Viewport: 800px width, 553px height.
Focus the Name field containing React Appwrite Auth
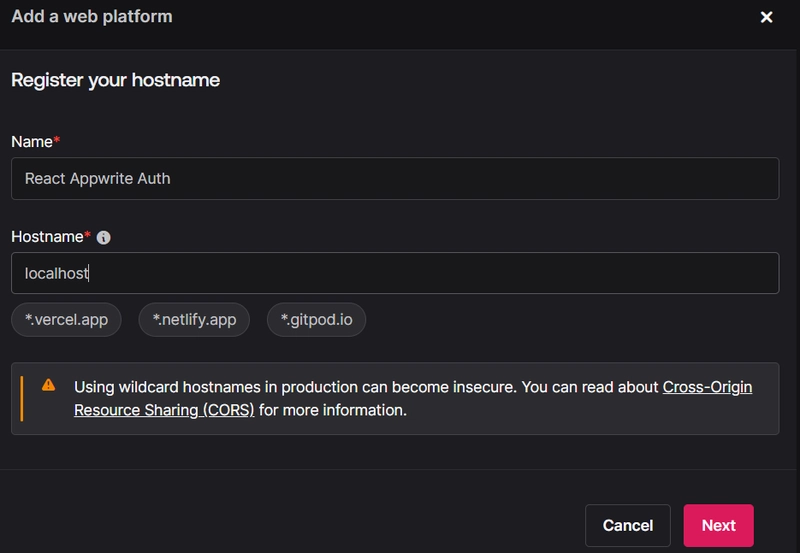click(395, 179)
